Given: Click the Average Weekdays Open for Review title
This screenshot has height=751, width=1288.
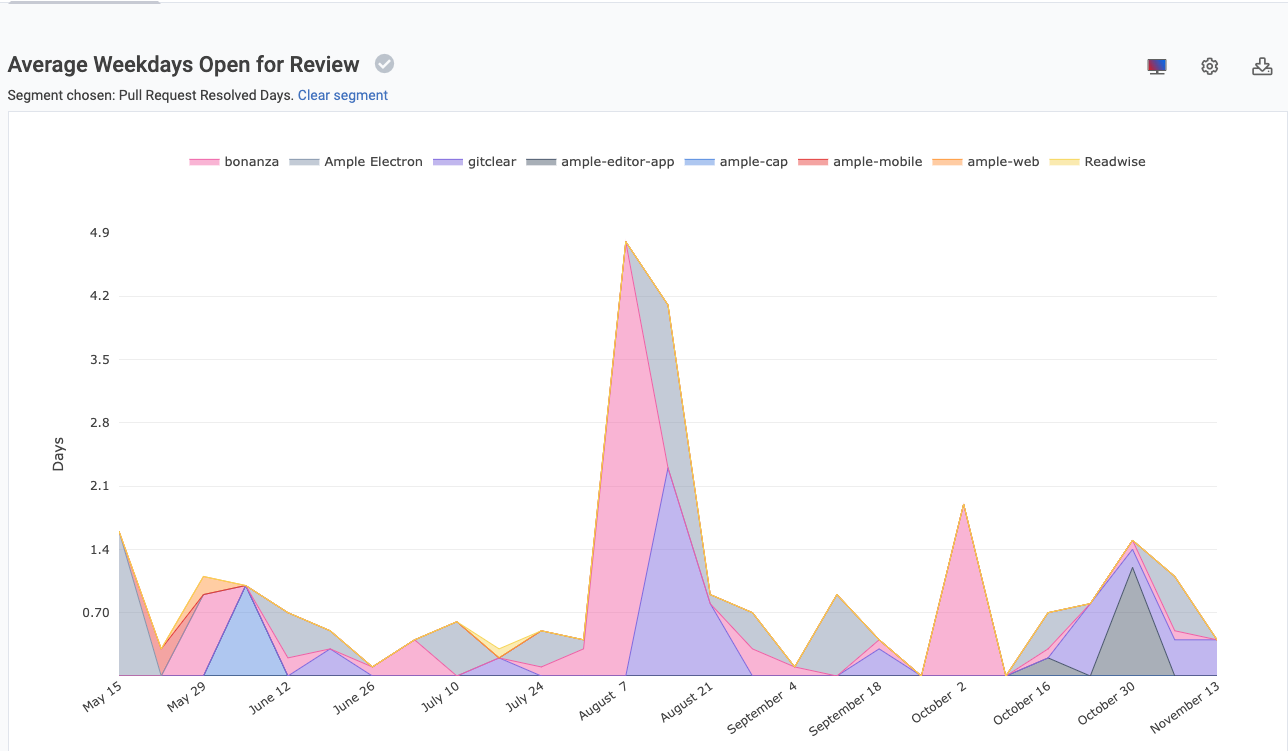Looking at the screenshot, I should (x=183, y=65).
